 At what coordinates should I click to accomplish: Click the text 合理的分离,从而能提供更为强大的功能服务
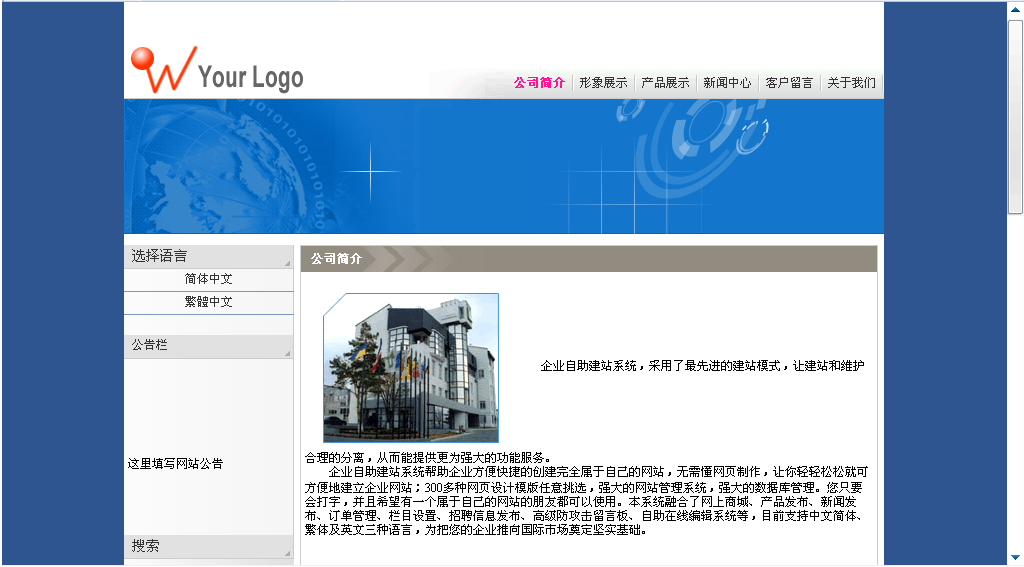[x=428, y=457]
